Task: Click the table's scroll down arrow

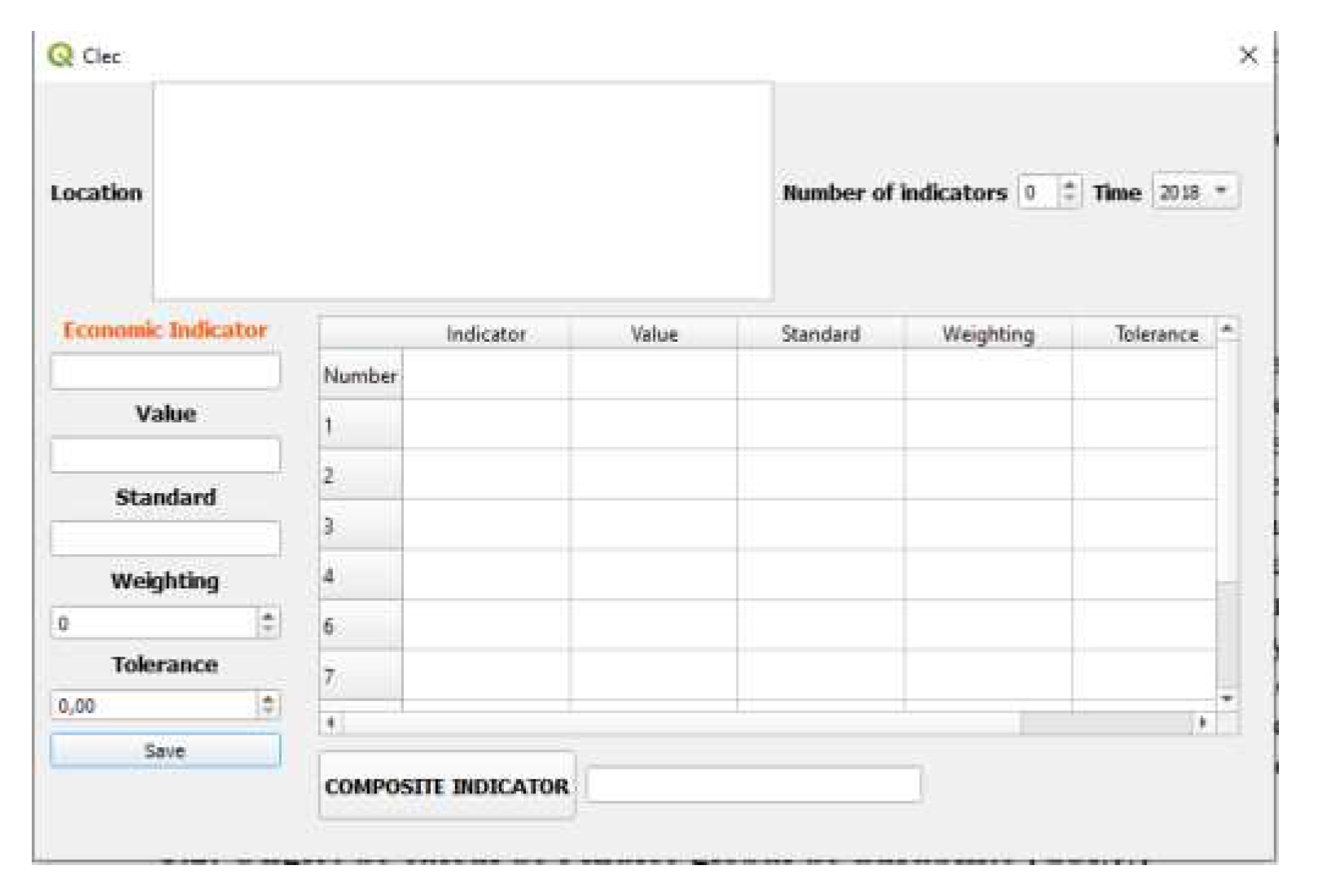Action: coord(1228,699)
